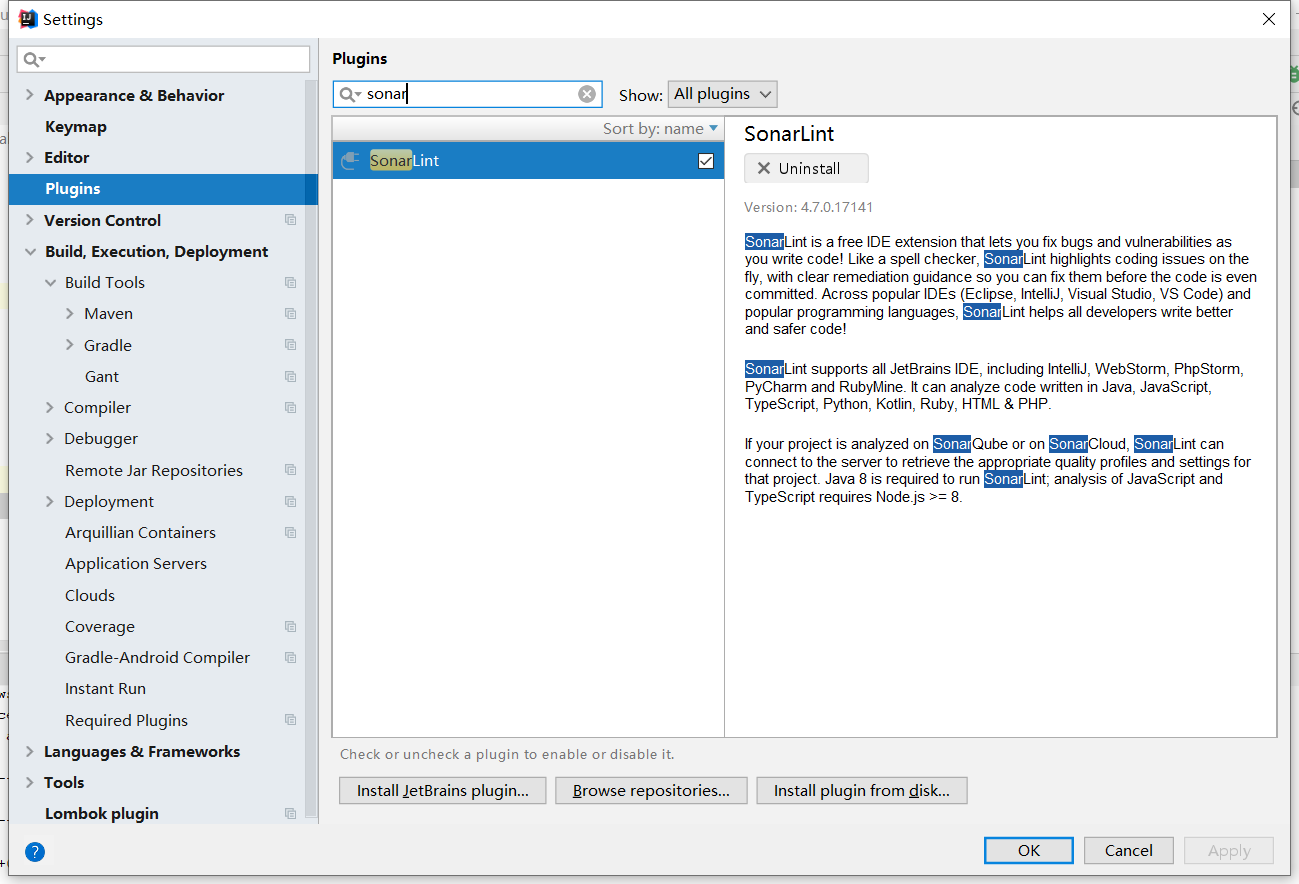Expand the Debugger settings node

50,438
